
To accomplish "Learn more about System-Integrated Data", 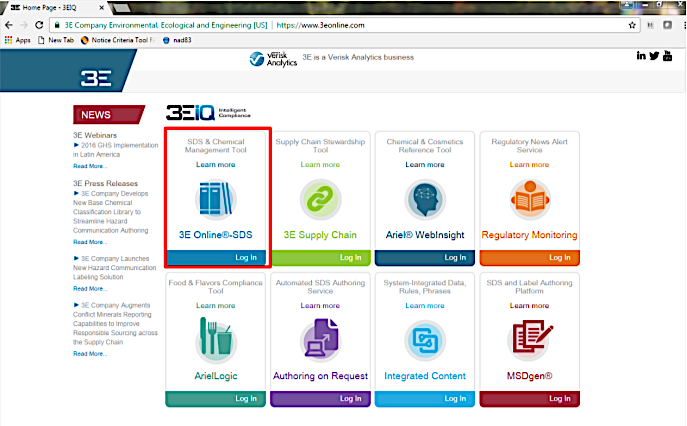I will click(425, 305).
